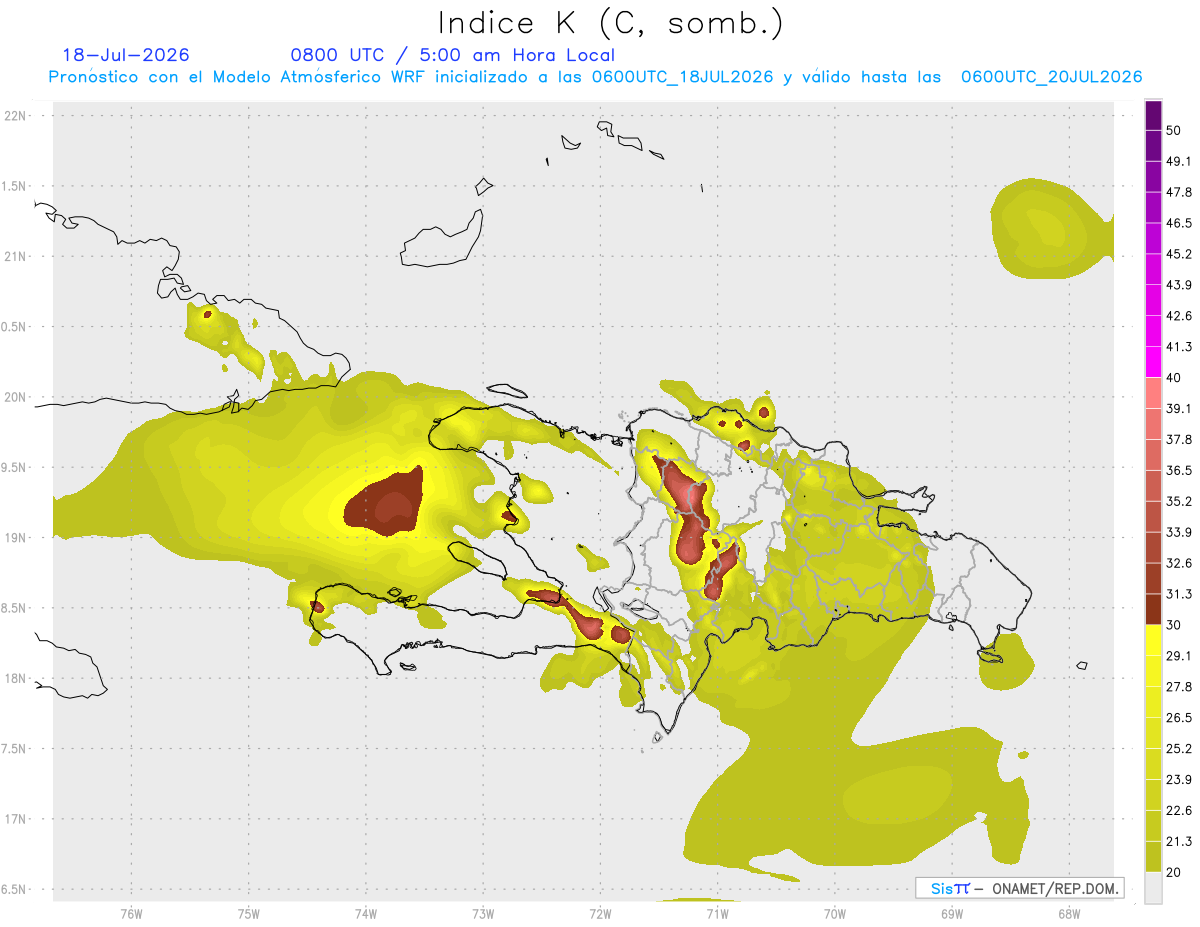Click the '26.5' value on the color scale
This screenshot has width=1200, height=927.
pos(1179,718)
